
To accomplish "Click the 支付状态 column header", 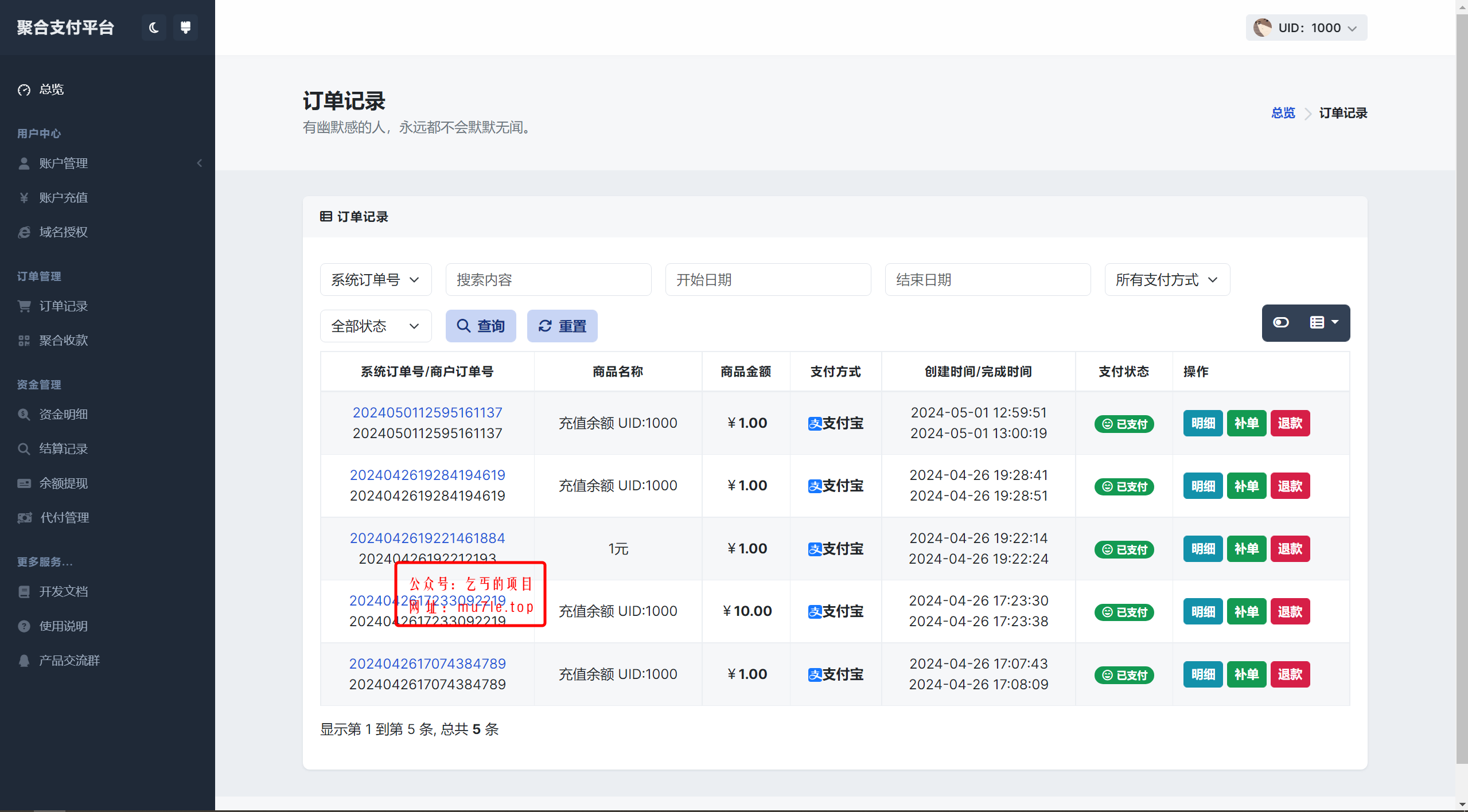I will pyautogui.click(x=1124, y=372).
